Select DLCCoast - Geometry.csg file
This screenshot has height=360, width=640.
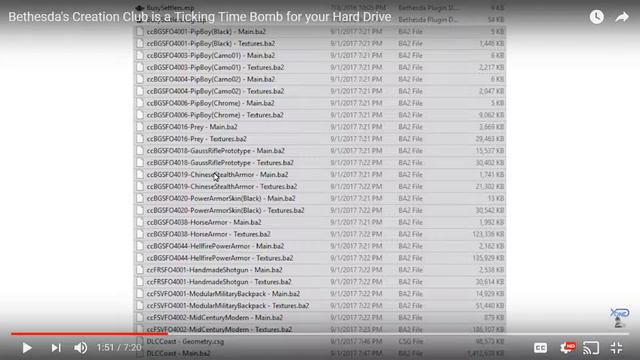pyautogui.click(x=185, y=341)
